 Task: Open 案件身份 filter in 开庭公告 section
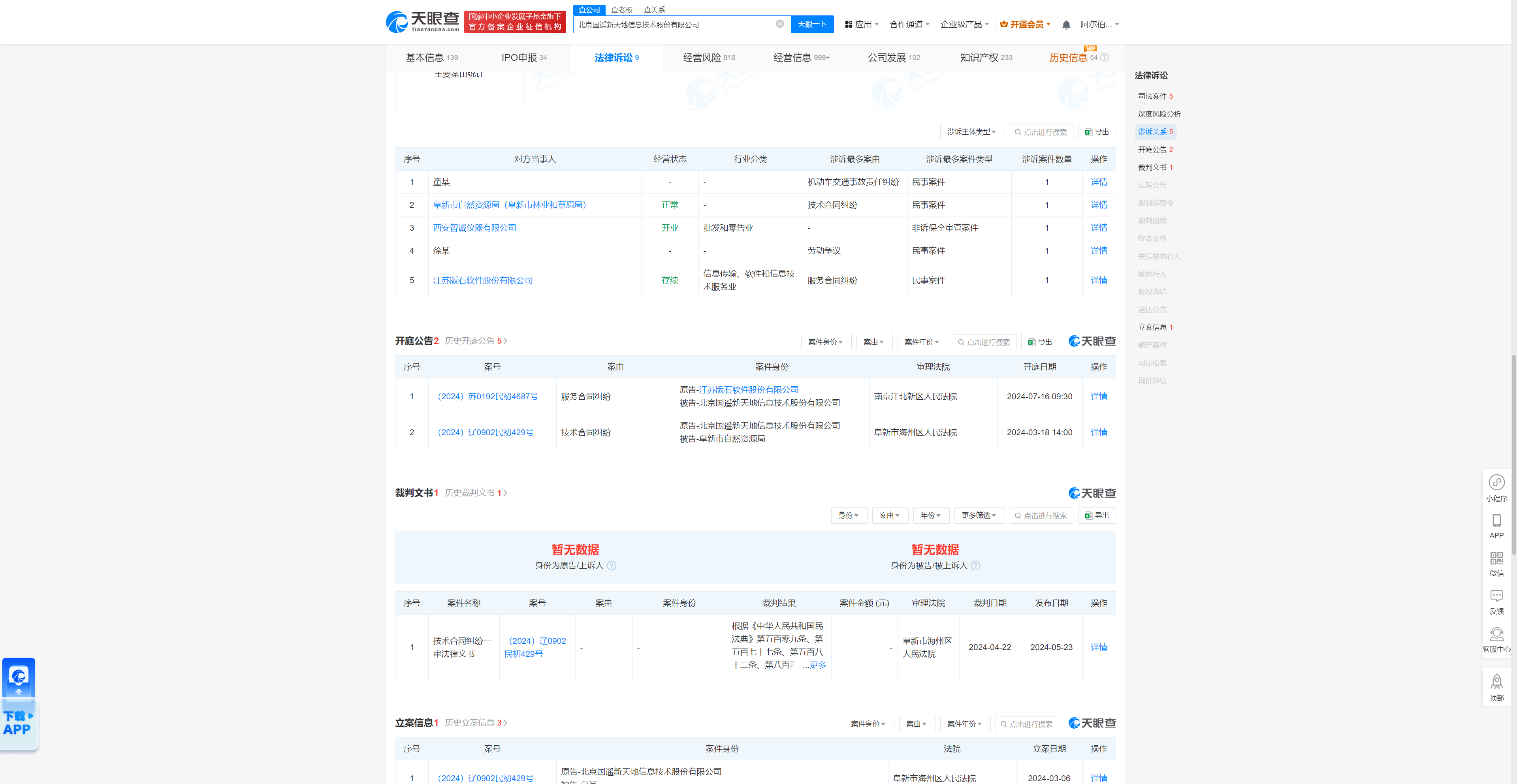[826, 342]
